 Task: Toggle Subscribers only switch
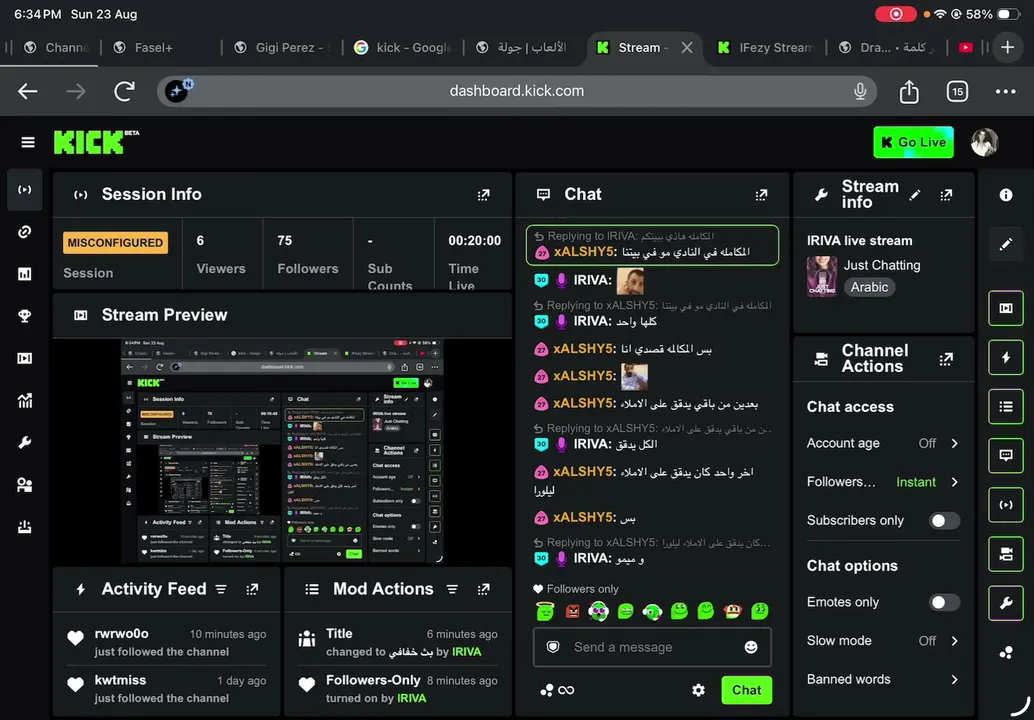pyautogui.click(x=944, y=521)
